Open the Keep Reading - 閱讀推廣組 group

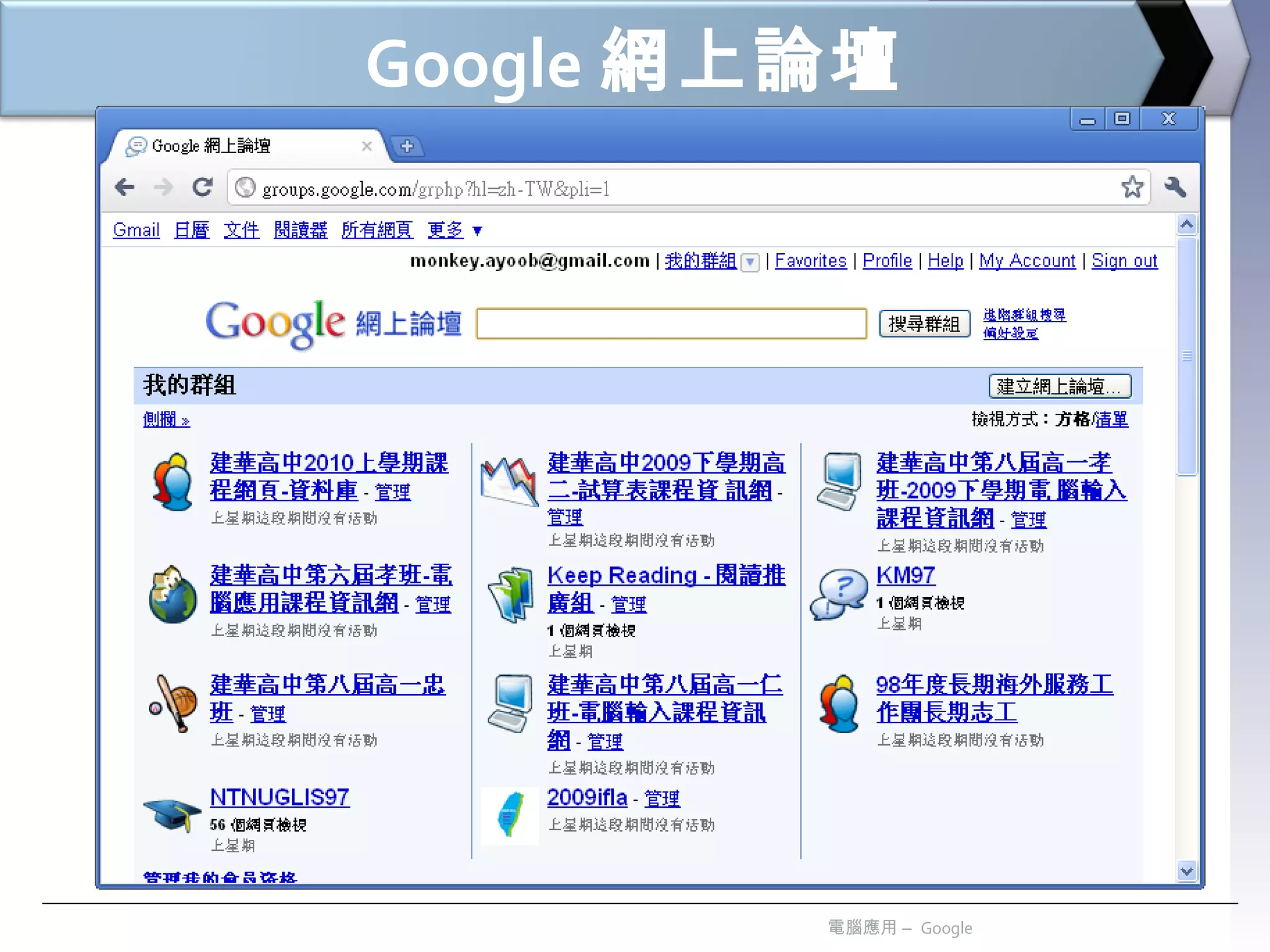pos(667,589)
